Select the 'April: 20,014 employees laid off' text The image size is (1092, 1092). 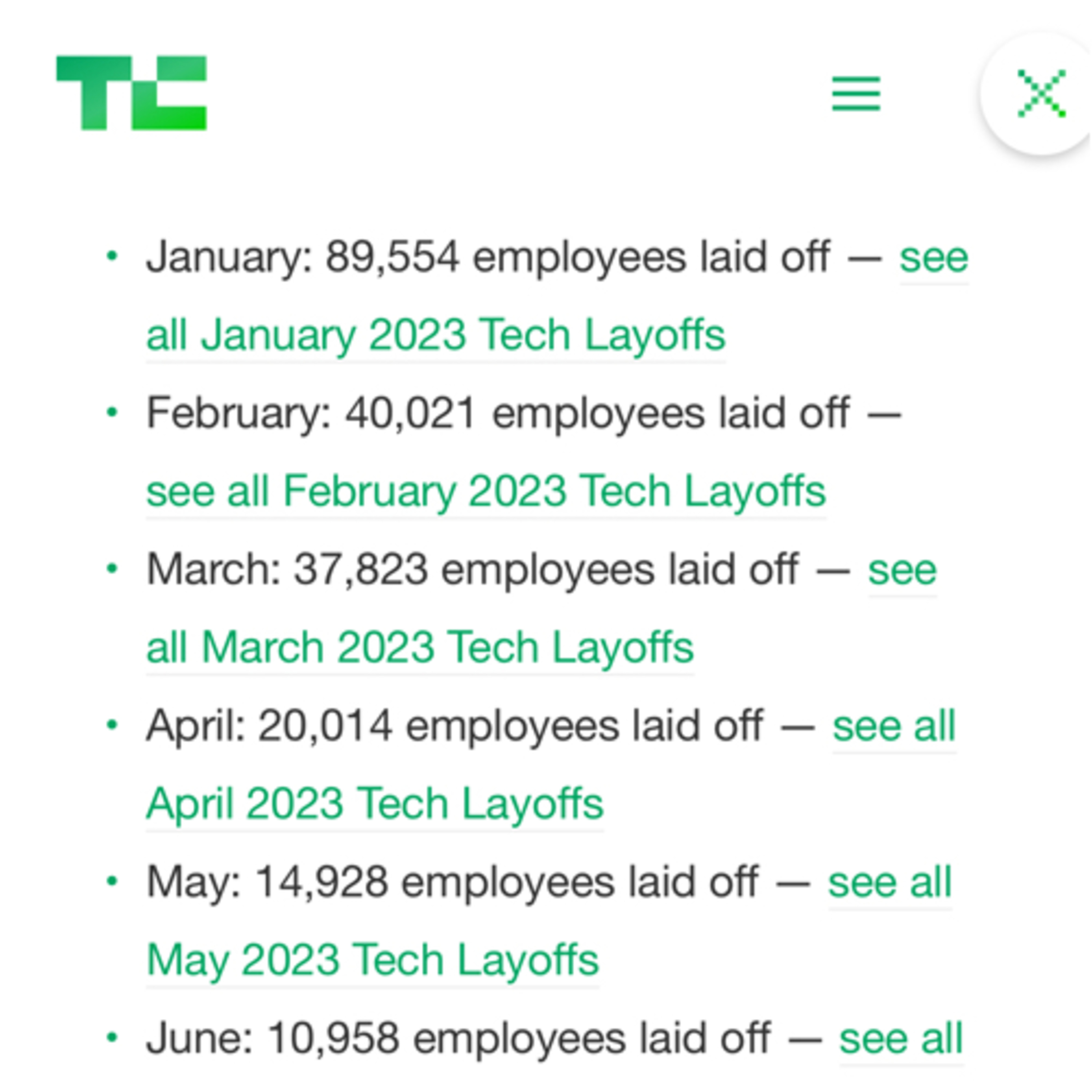click(454, 726)
